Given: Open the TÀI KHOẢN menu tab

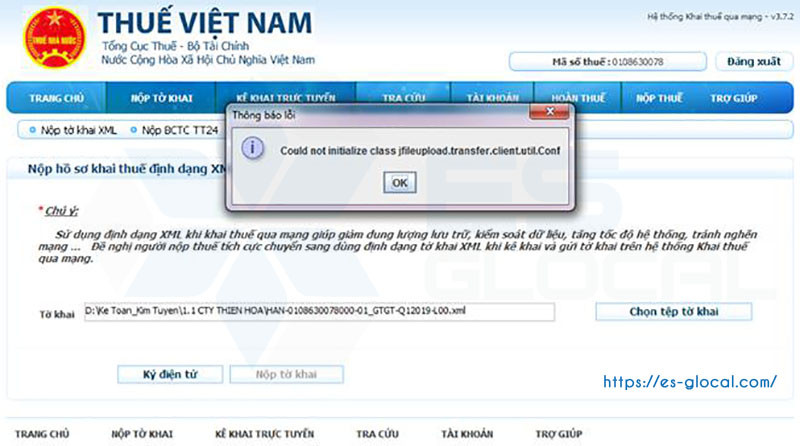Looking at the screenshot, I should [492, 98].
